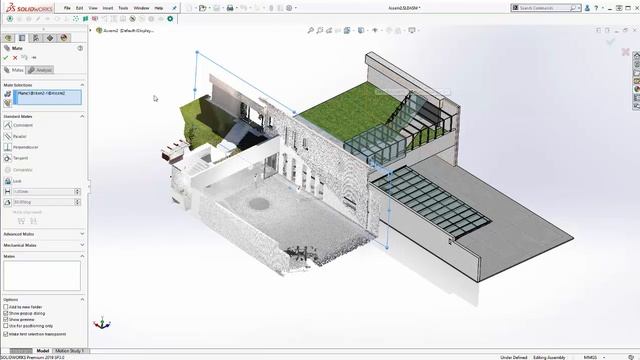Viewport: 640px width, 360px height.
Task: Click the FeatureManager design tree tab icon
Action: click(9, 38)
